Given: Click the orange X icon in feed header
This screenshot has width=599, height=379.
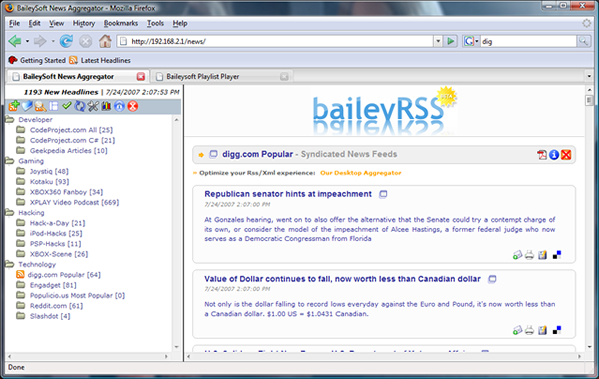Looking at the screenshot, I should [x=566, y=155].
